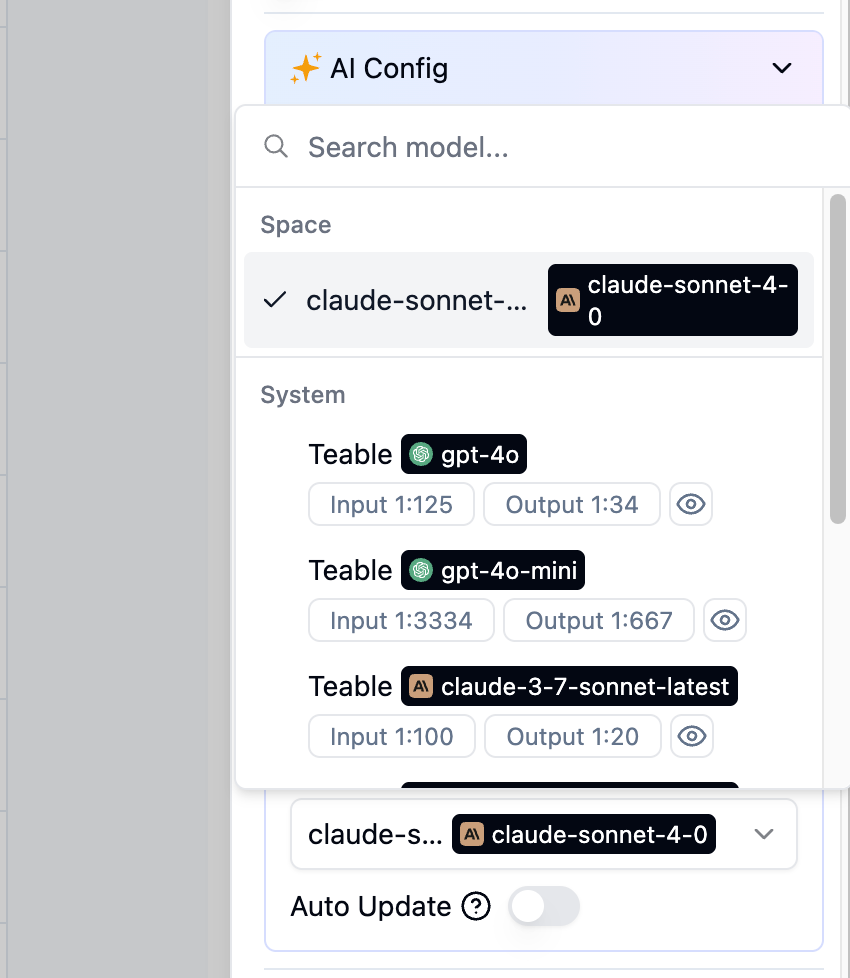Click the claude-3-7-sonnet-latest Anthropic badge
850x978 pixels.
(x=569, y=686)
